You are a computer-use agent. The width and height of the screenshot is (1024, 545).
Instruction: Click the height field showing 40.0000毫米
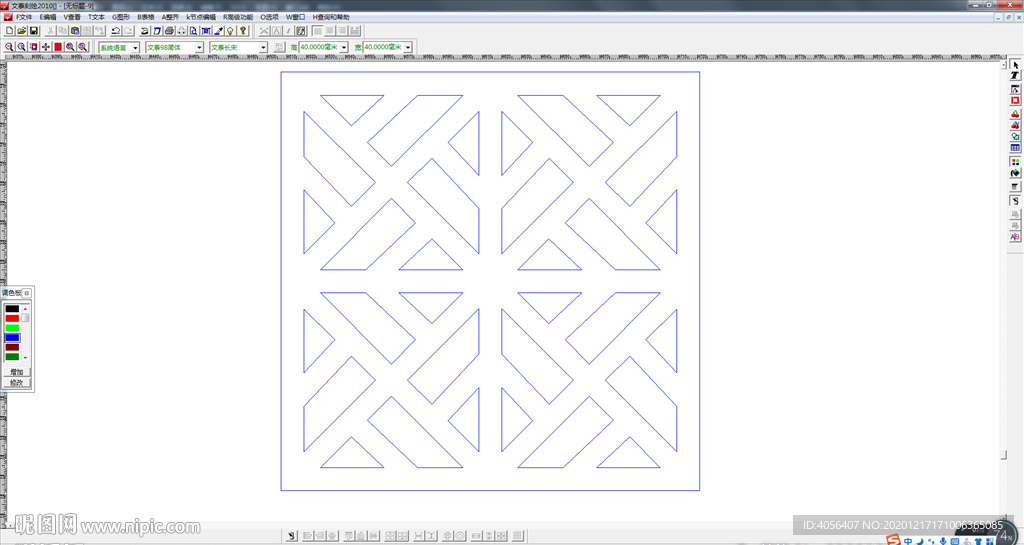(319, 47)
